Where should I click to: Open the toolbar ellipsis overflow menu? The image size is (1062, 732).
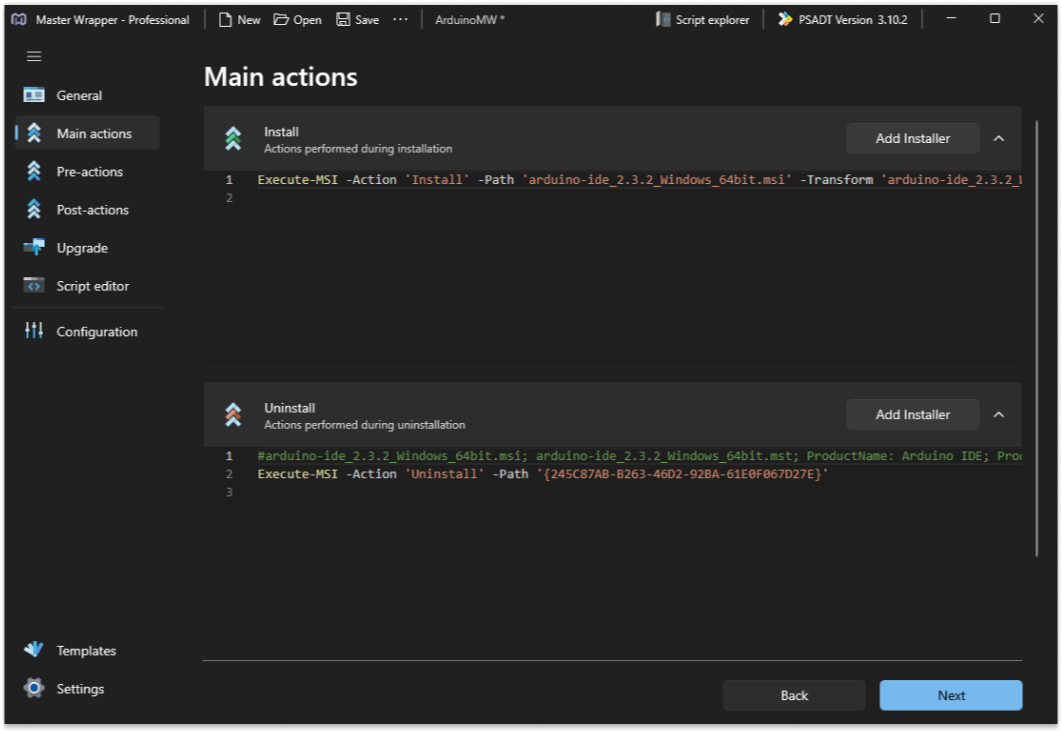tap(400, 20)
